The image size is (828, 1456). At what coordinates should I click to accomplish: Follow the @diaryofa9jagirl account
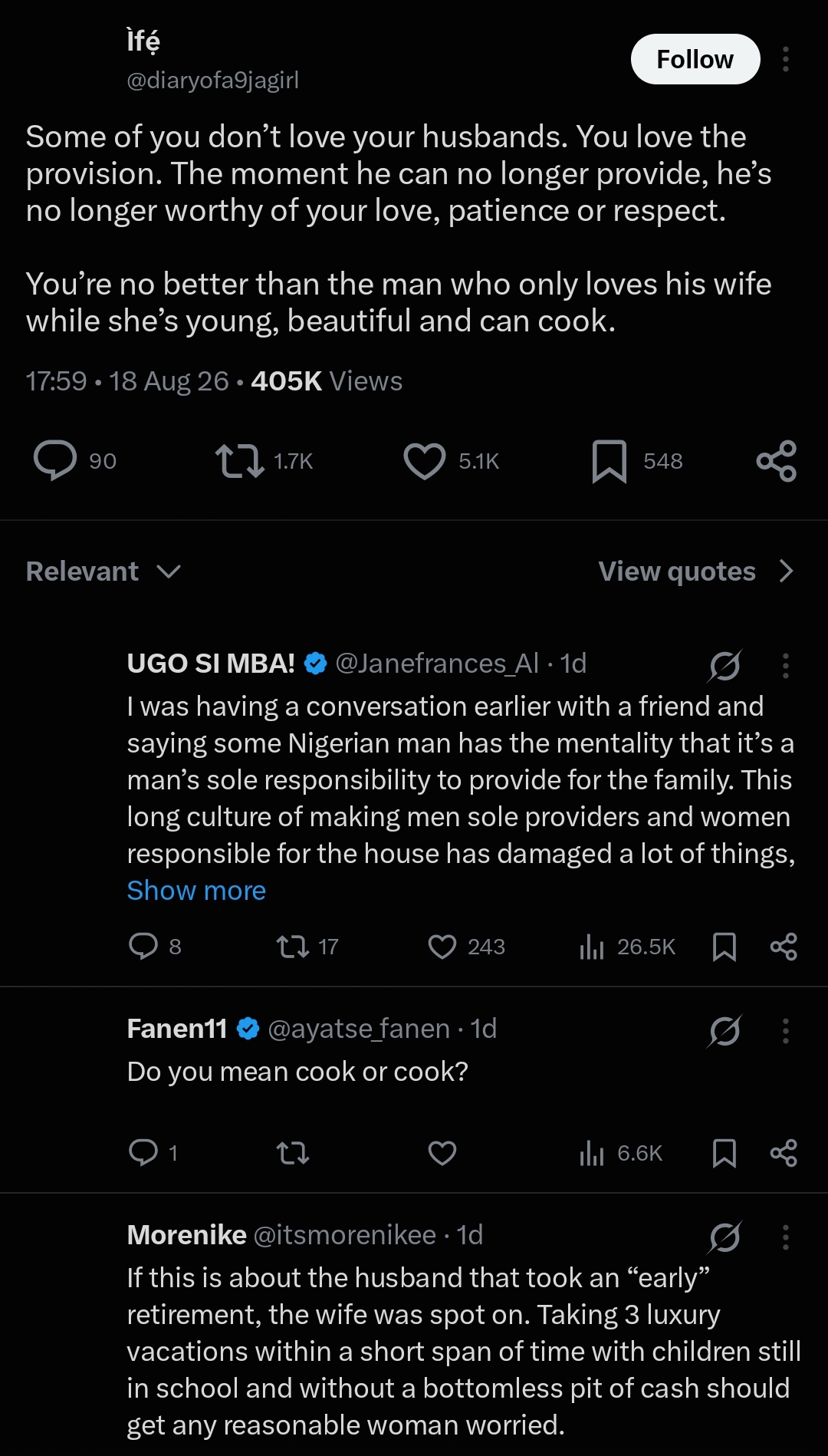click(x=695, y=59)
